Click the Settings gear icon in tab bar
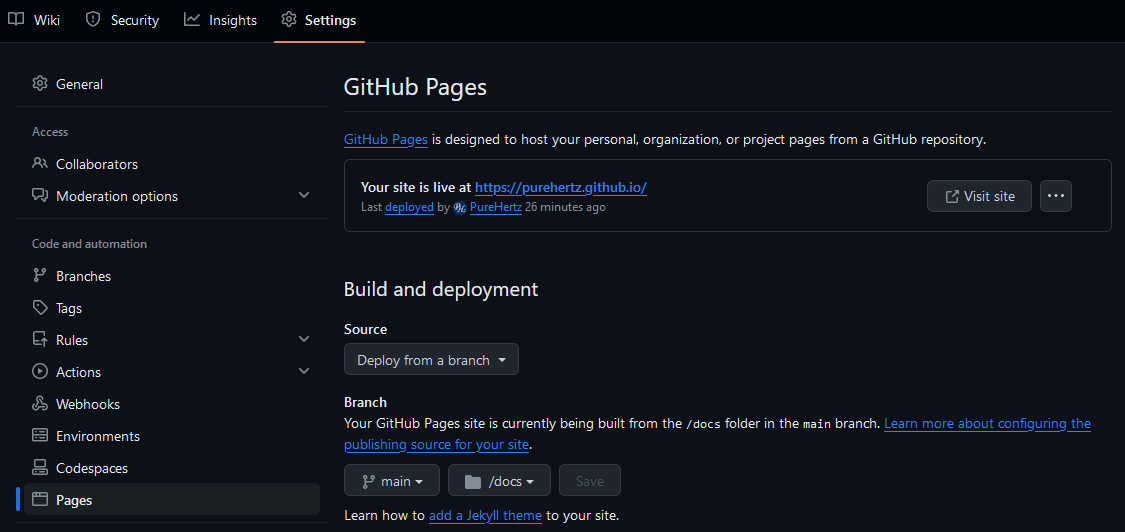 pyautogui.click(x=289, y=19)
